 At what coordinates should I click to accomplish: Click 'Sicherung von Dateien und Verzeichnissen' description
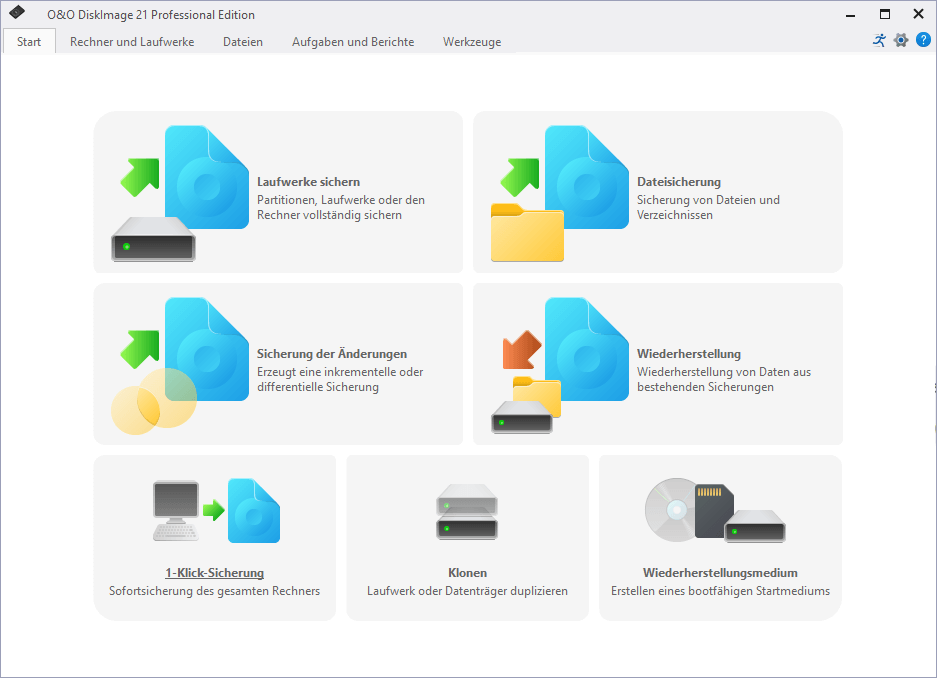pos(708,207)
